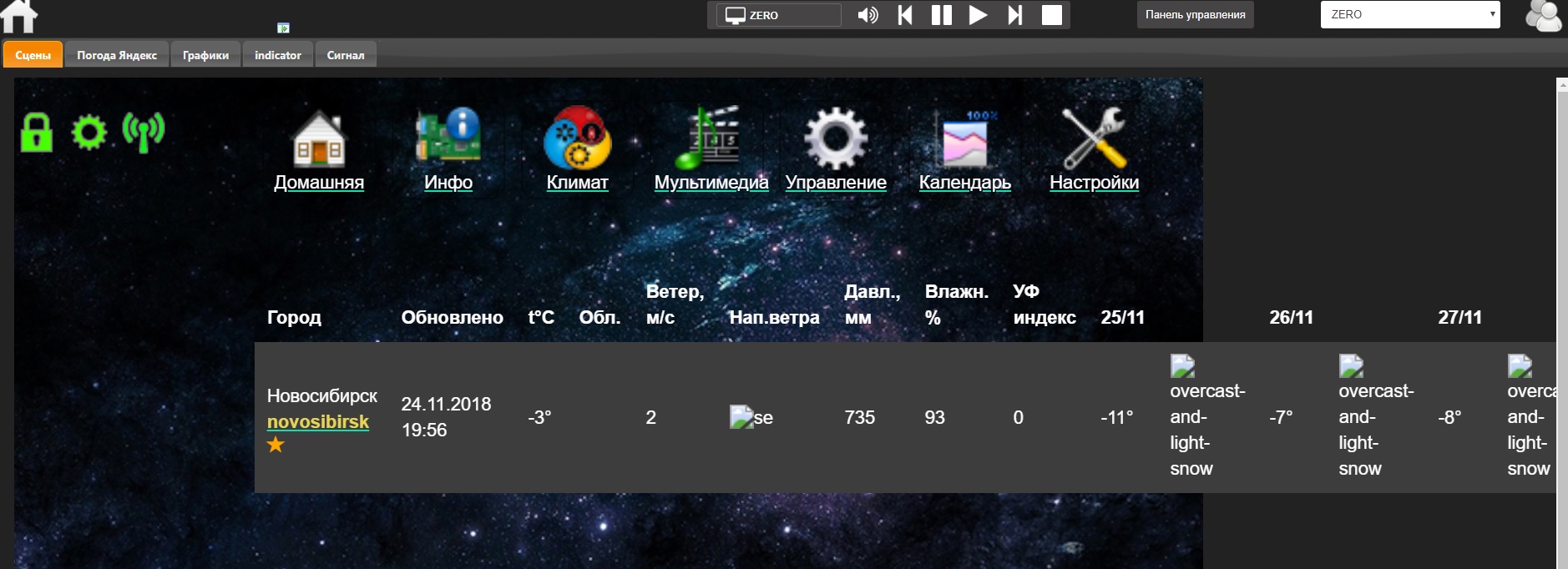This screenshot has height=569, width=1568.
Task: Pause playback
Action: pyautogui.click(x=942, y=15)
